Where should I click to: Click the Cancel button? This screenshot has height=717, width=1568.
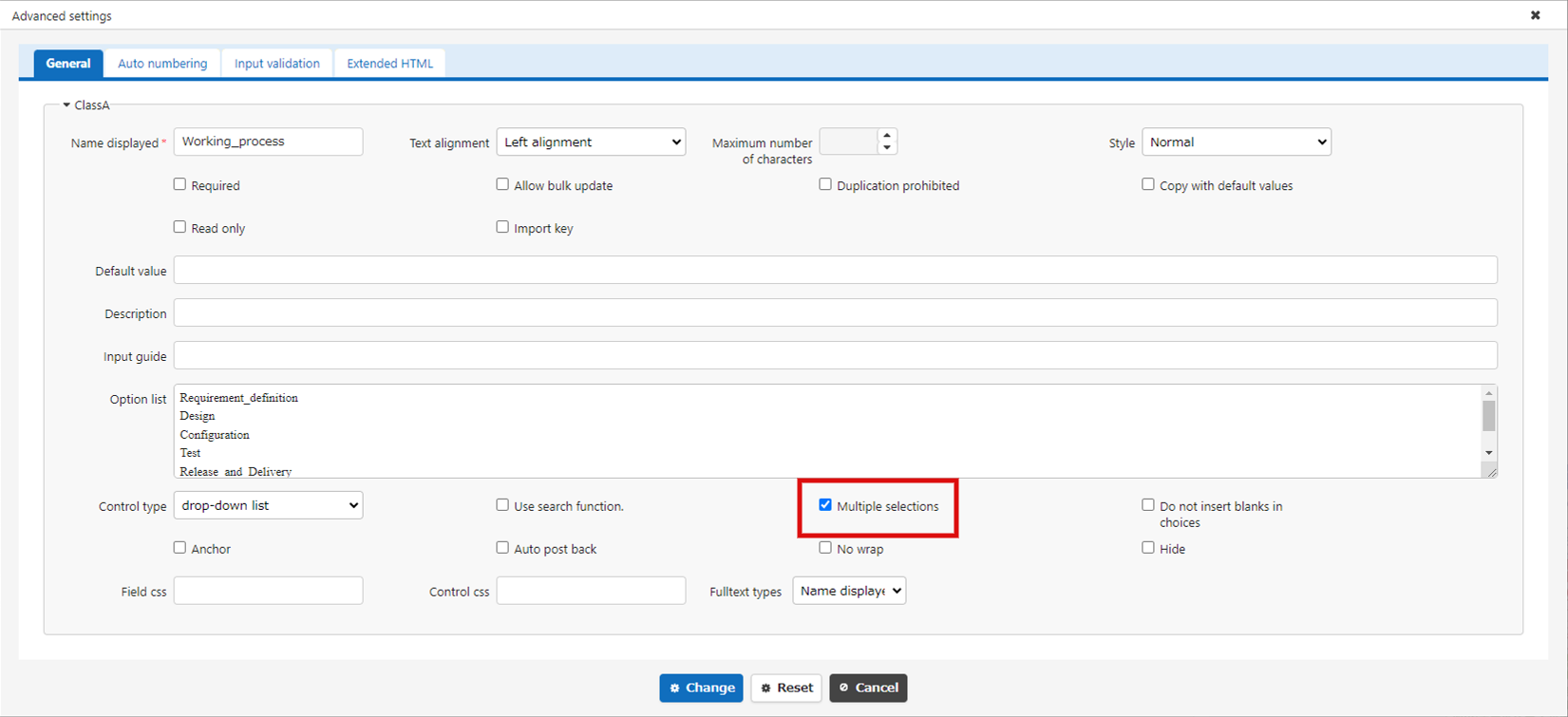tap(868, 688)
